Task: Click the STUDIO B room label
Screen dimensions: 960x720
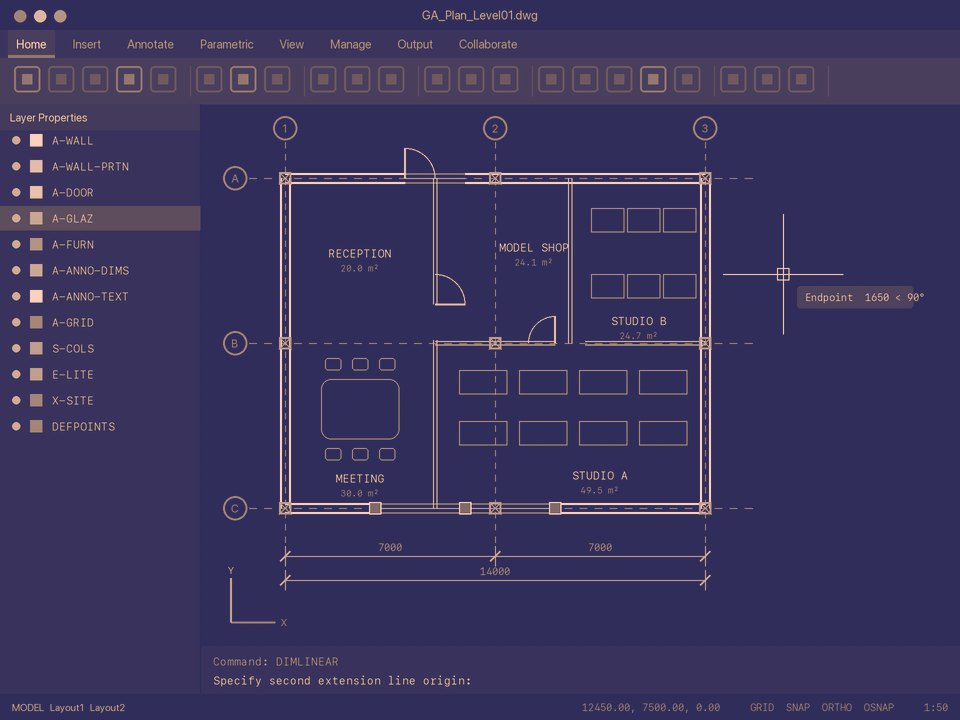Action: pos(639,321)
